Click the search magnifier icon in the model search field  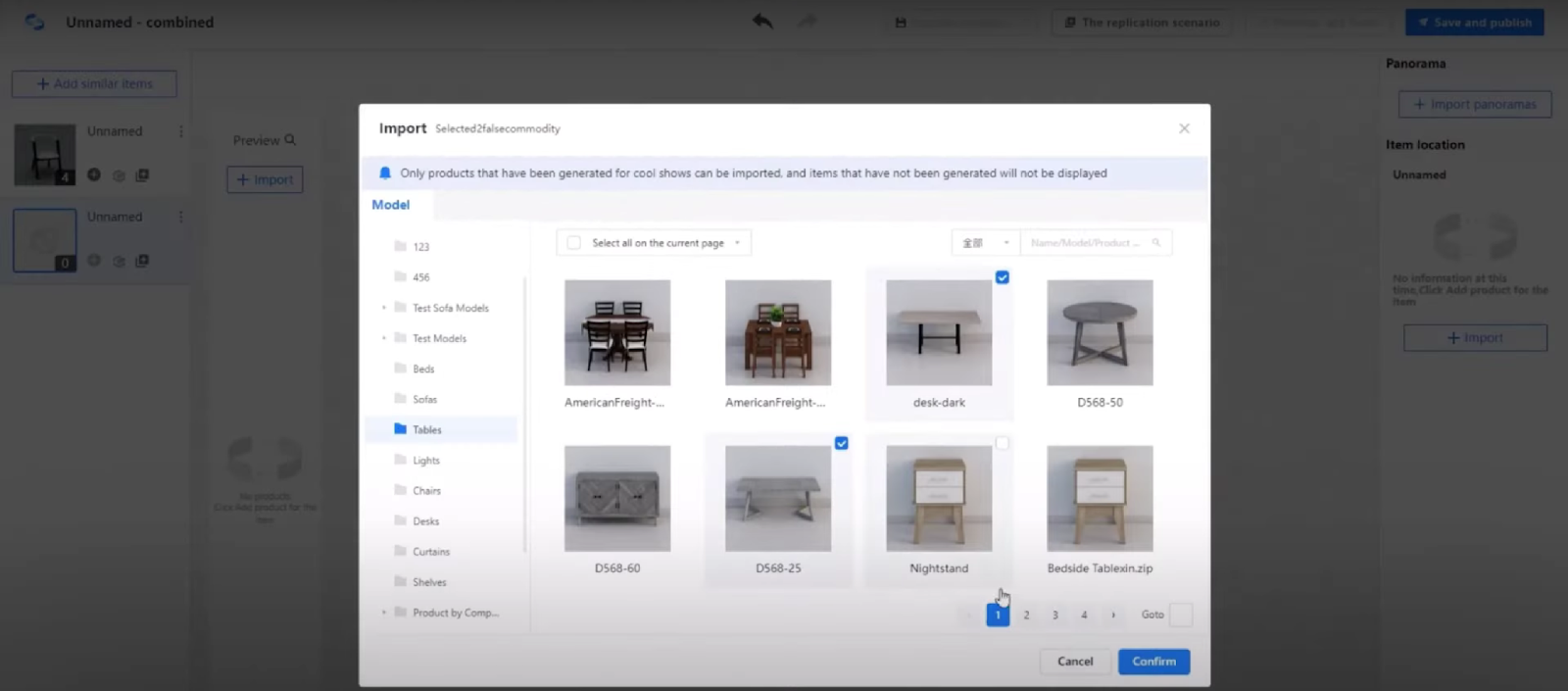(x=1156, y=243)
